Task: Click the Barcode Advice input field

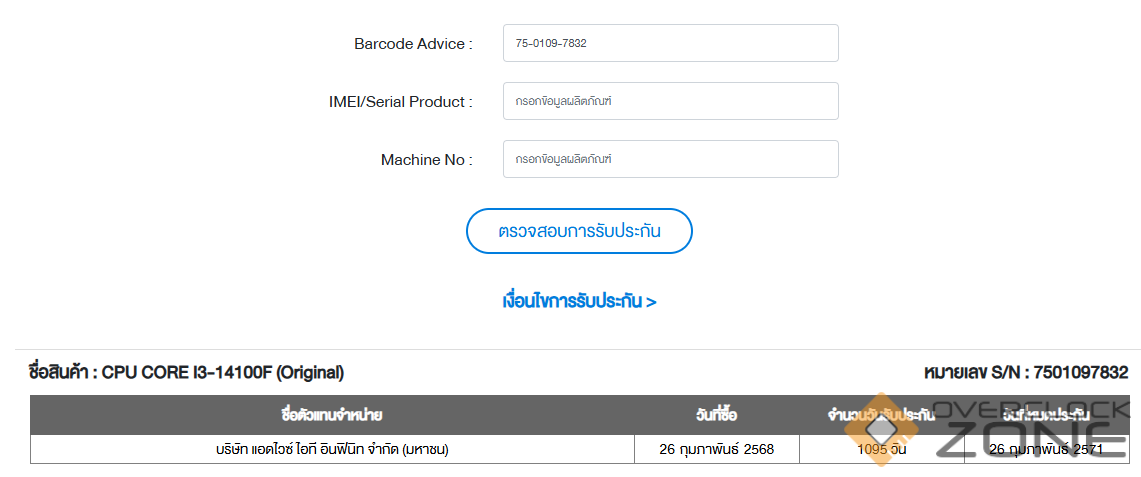Action: [x=670, y=43]
